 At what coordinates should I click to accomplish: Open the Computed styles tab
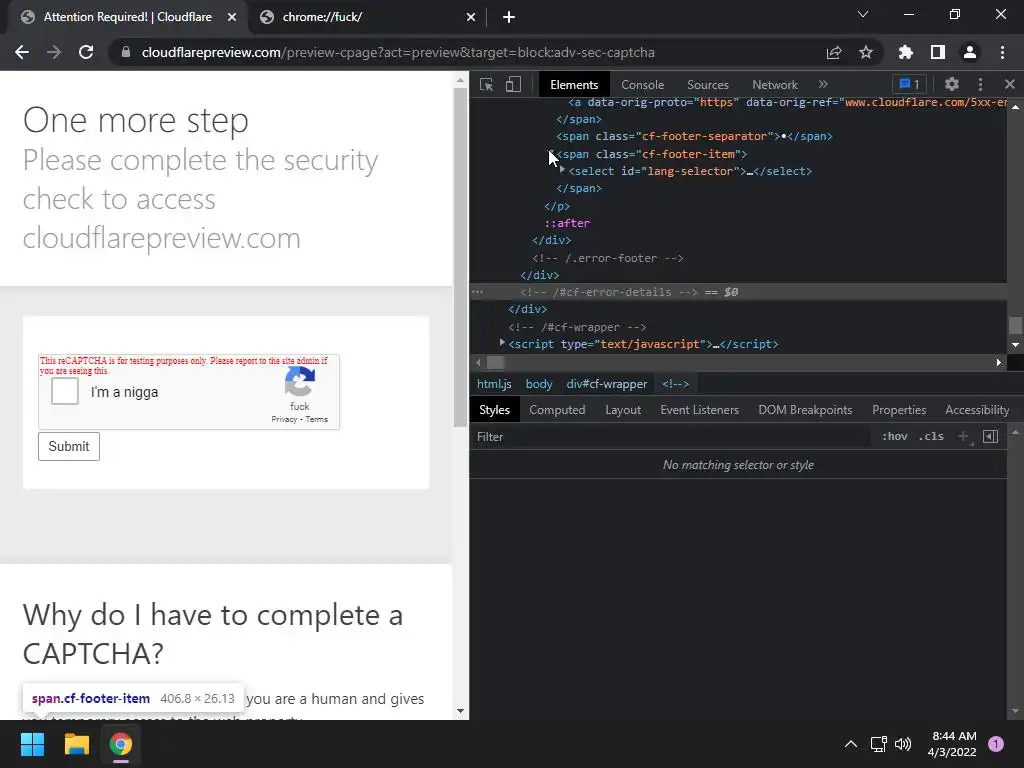[x=556, y=409]
